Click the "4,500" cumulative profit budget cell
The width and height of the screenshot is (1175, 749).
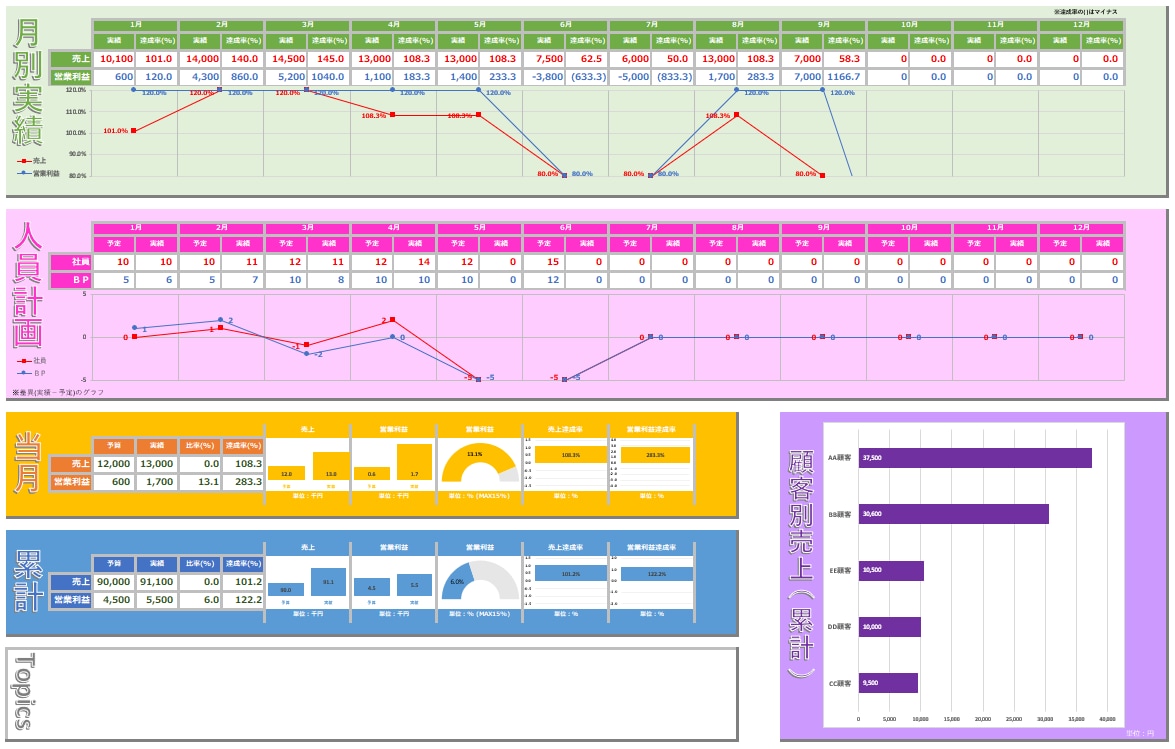[114, 599]
